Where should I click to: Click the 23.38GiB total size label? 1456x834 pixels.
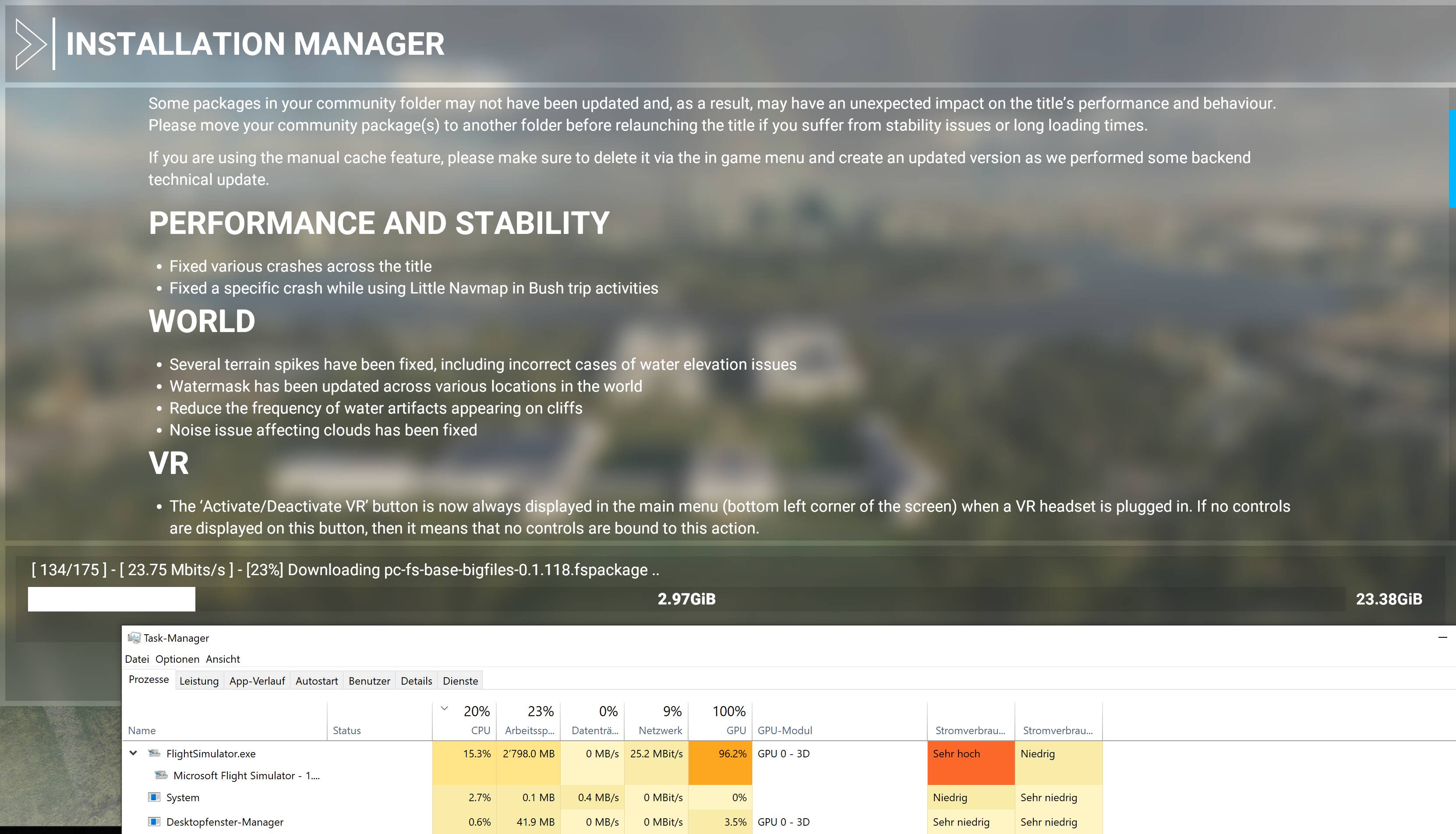point(1389,599)
